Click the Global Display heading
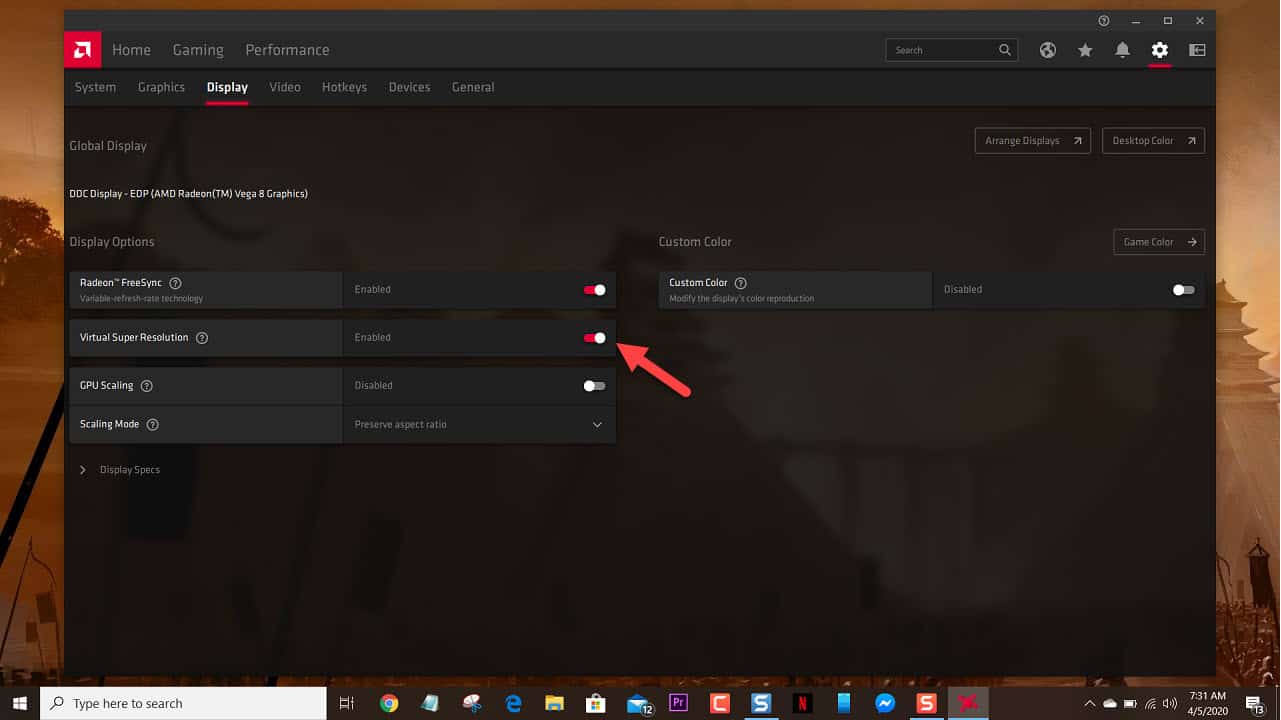Image resolution: width=1281 pixels, height=720 pixels. click(108, 146)
